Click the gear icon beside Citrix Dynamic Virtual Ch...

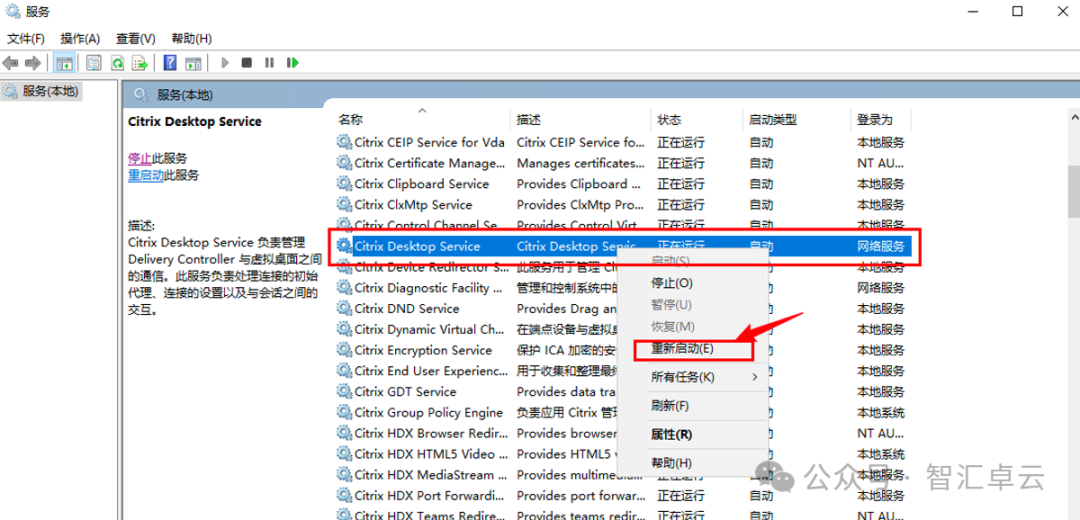click(344, 329)
